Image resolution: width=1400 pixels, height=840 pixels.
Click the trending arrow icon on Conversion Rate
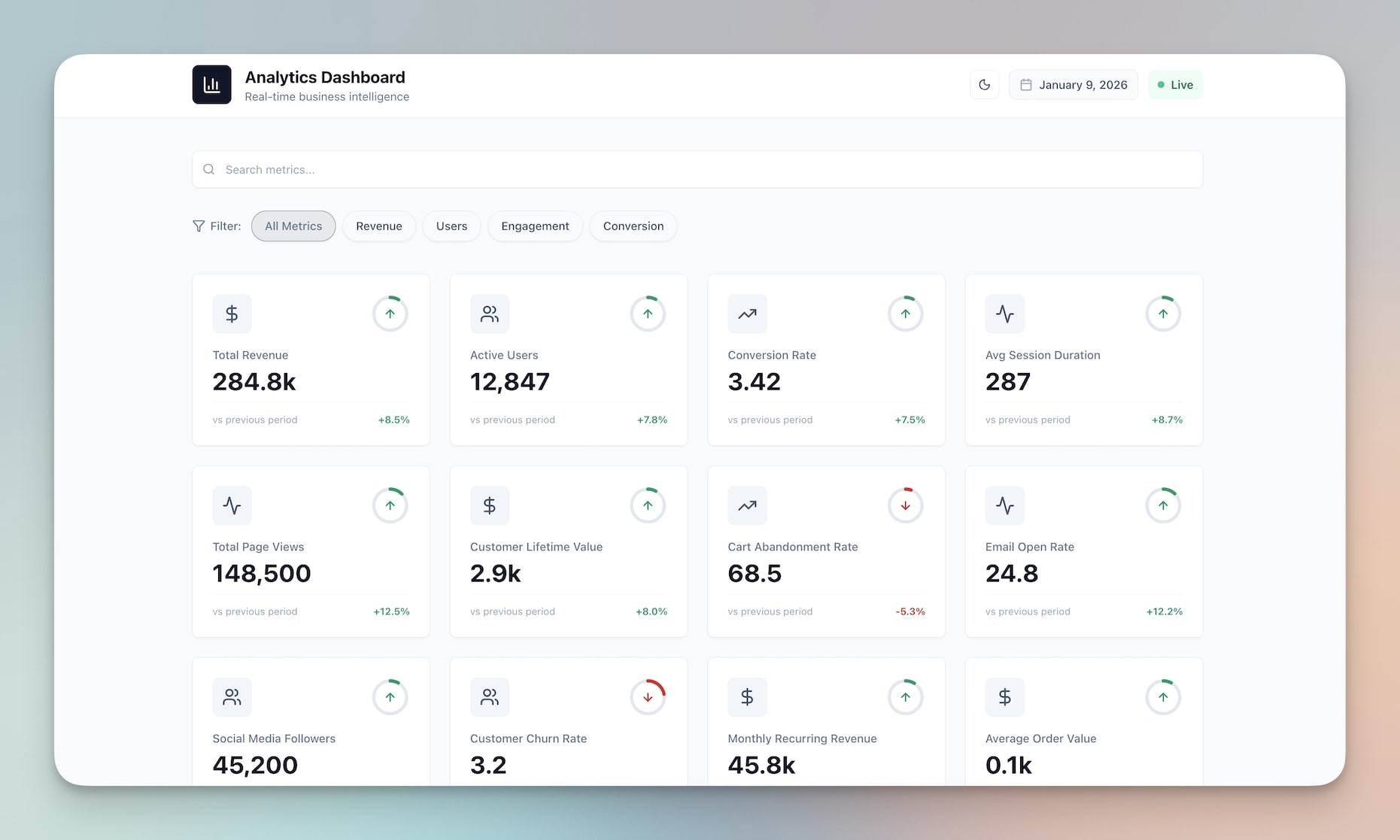(747, 314)
